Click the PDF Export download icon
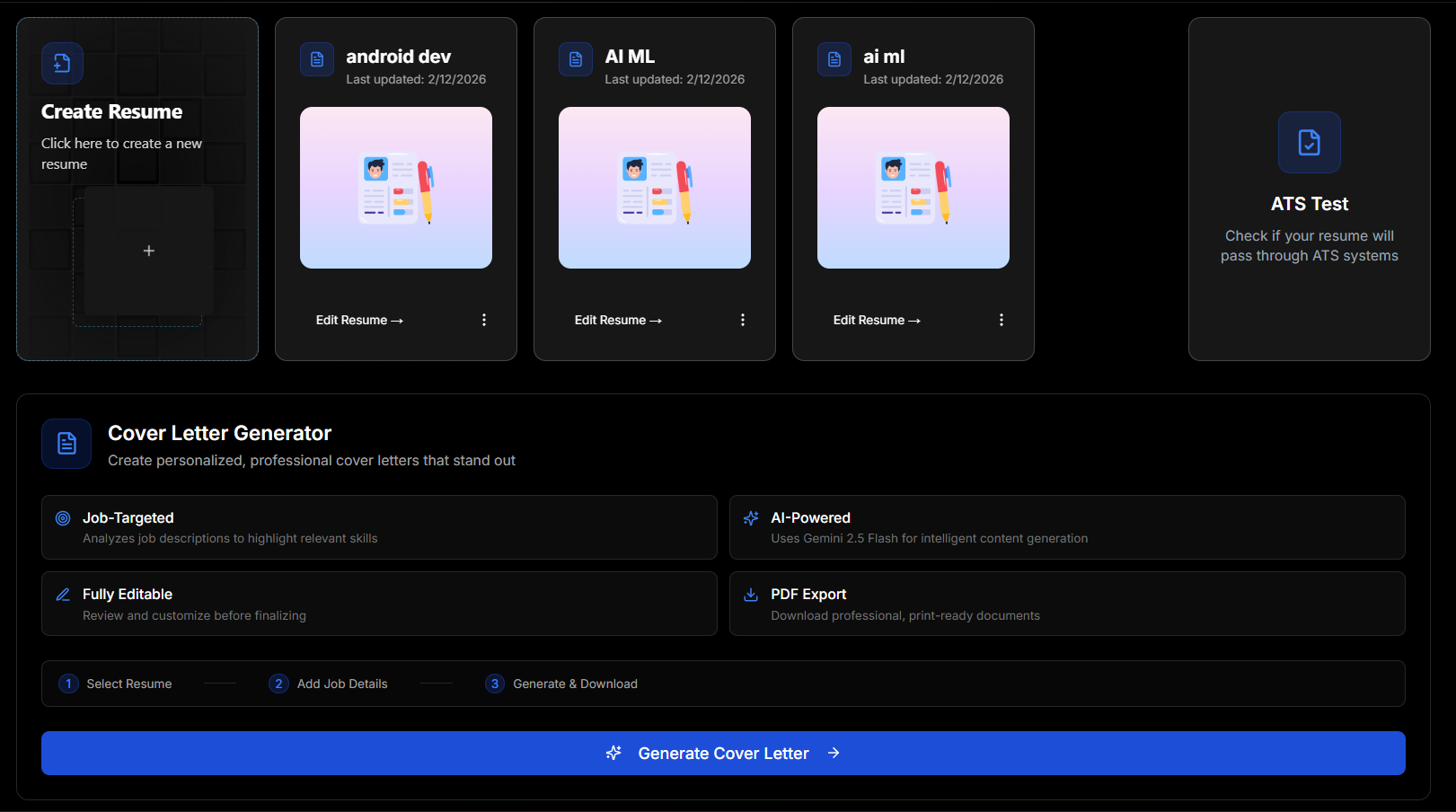 [x=751, y=595]
